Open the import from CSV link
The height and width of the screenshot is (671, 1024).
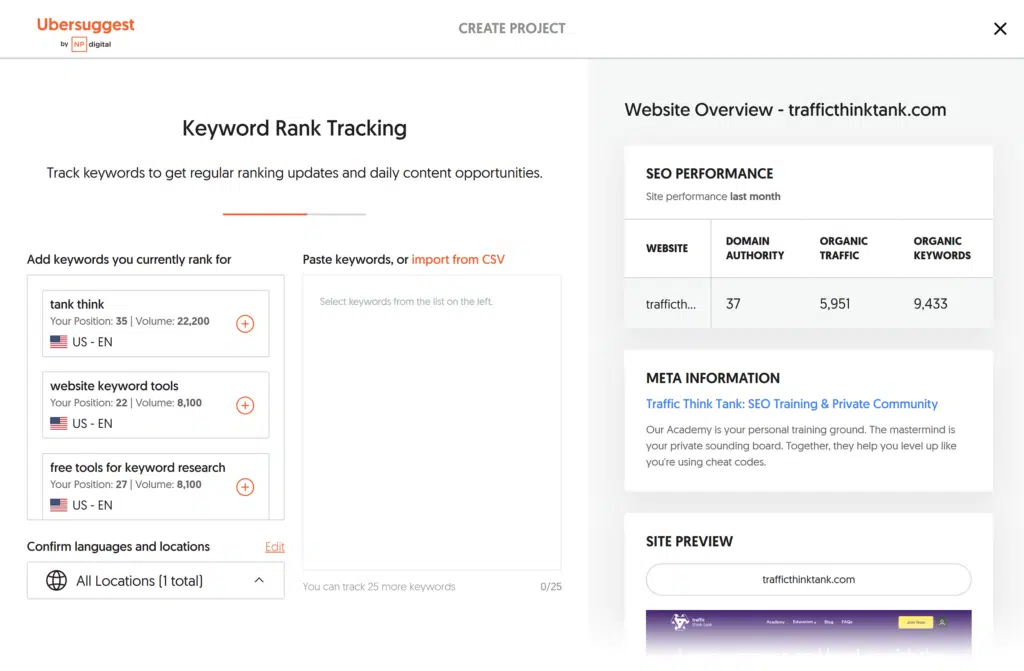(x=458, y=259)
